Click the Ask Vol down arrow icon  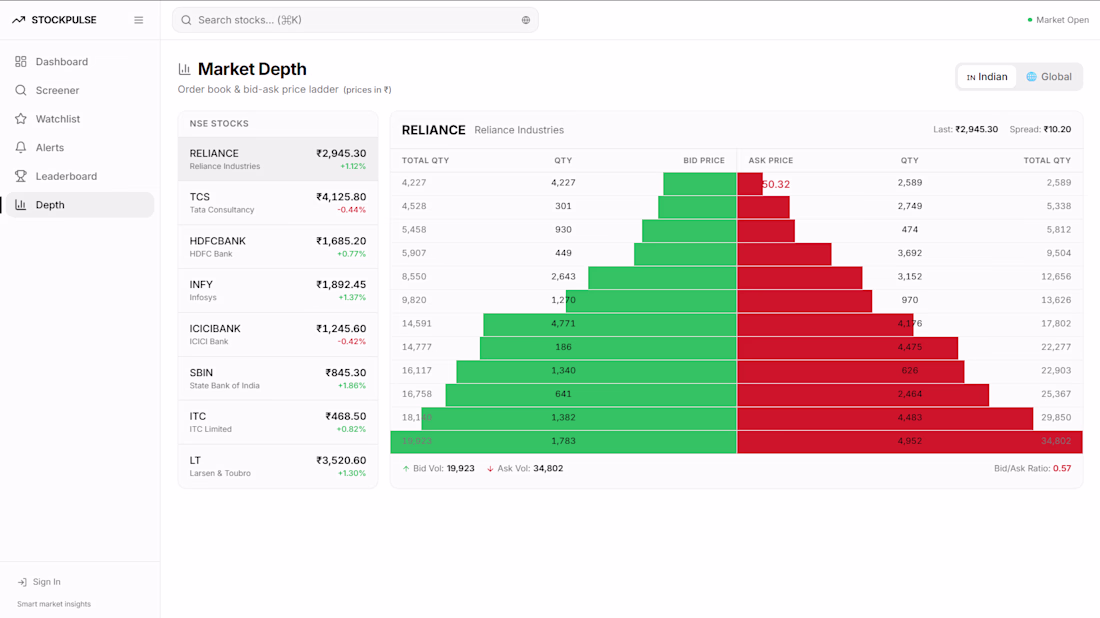[490, 469]
